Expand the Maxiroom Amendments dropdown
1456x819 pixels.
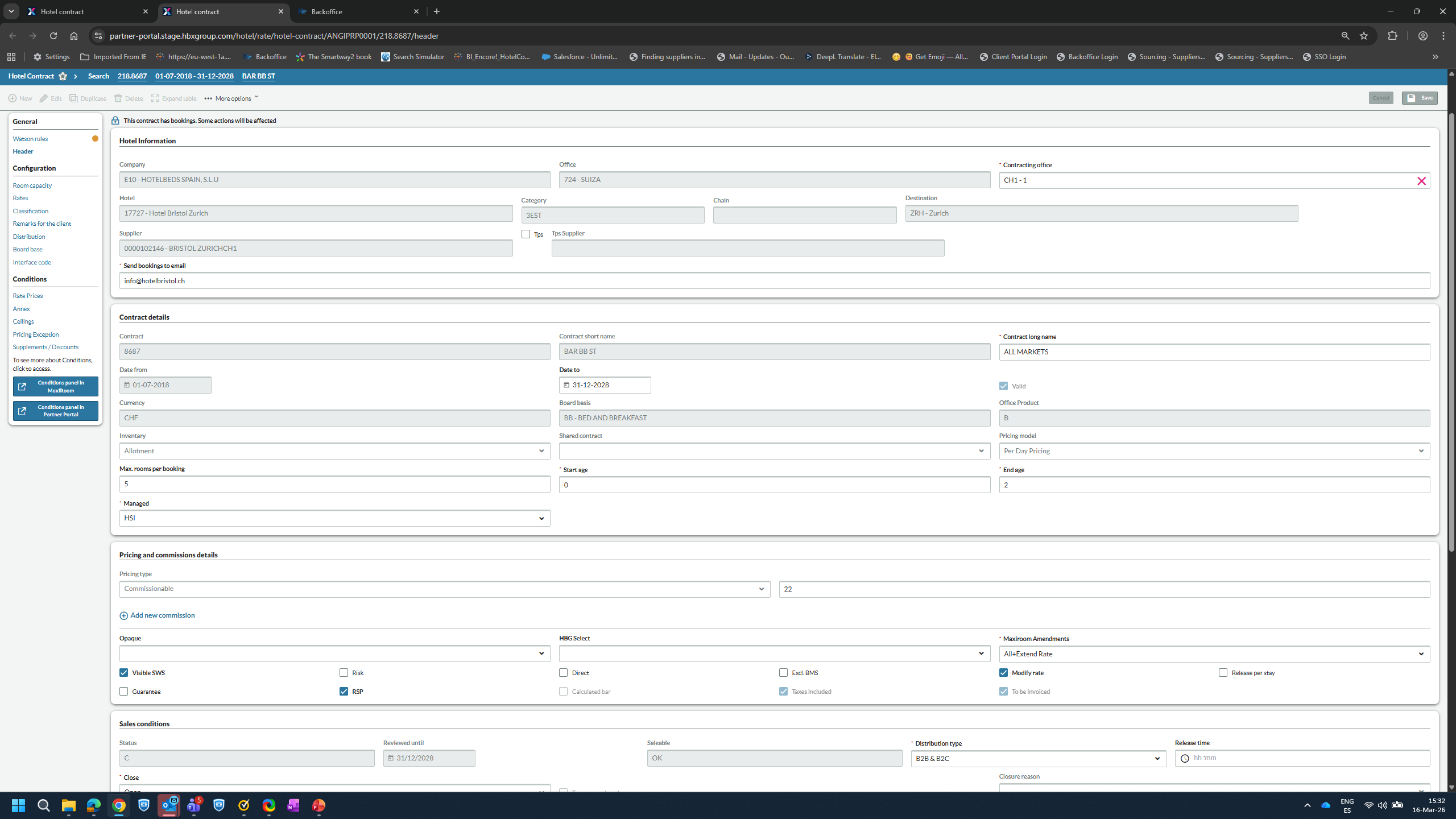click(x=1214, y=654)
